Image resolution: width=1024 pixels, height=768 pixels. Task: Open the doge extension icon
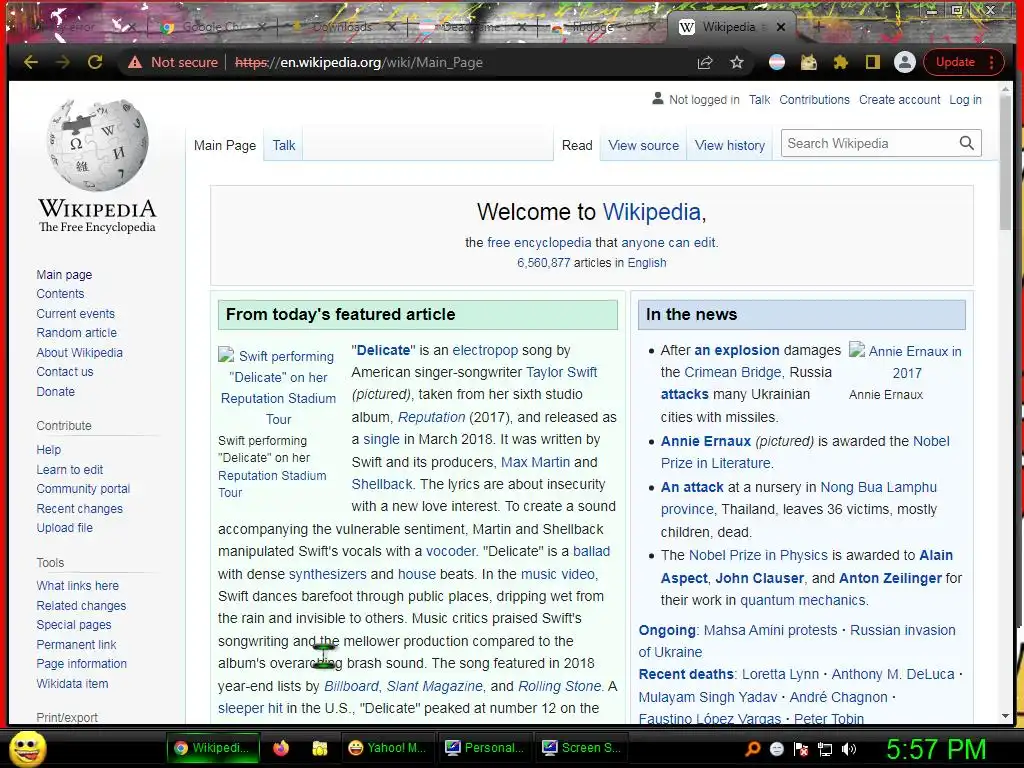coord(809,62)
